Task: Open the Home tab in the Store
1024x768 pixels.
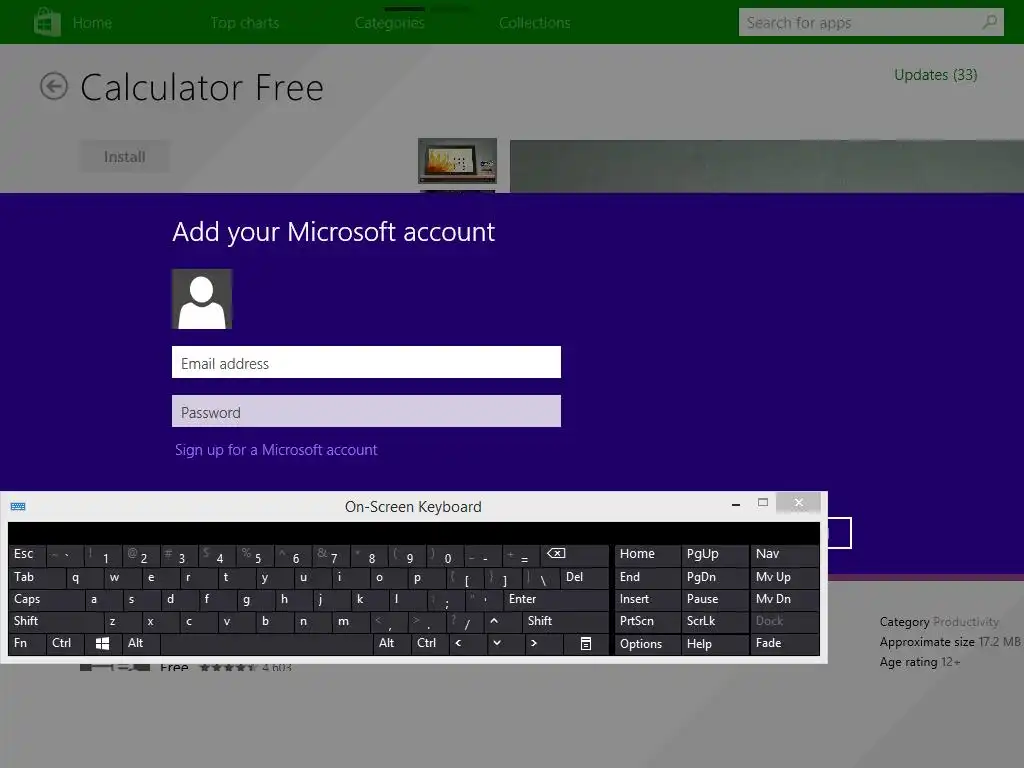Action: pos(92,23)
